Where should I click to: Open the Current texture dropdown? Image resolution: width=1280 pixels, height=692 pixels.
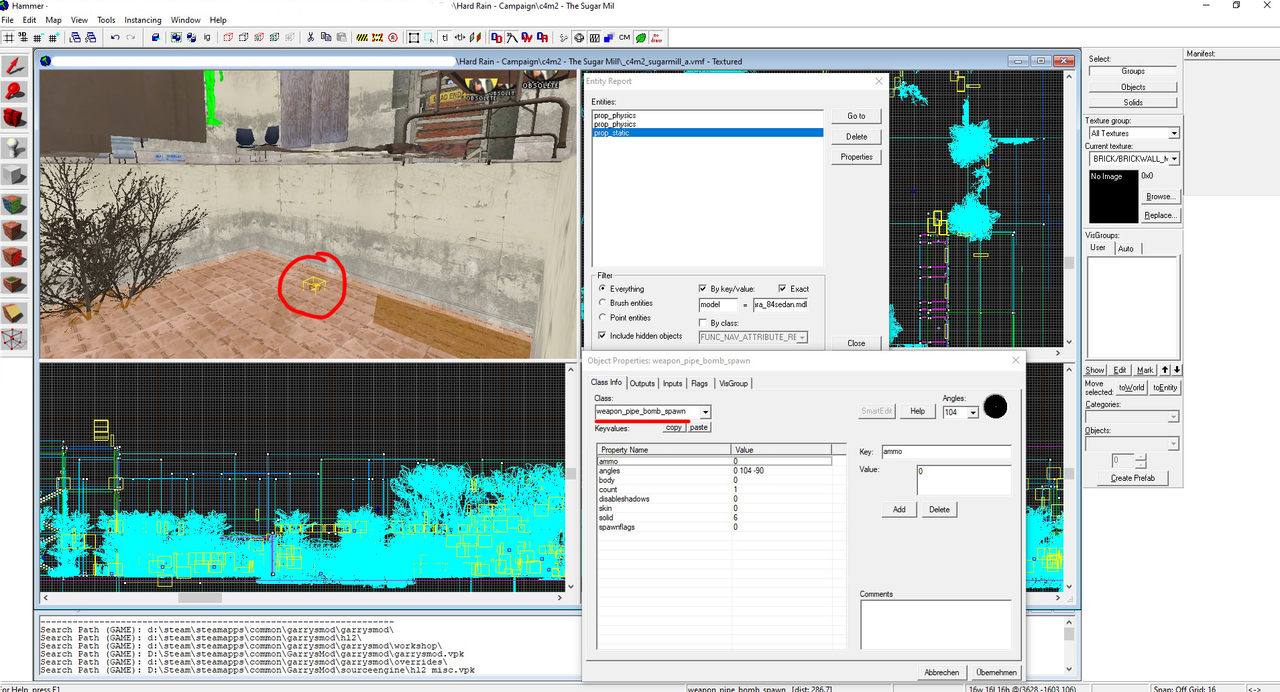[1174, 158]
